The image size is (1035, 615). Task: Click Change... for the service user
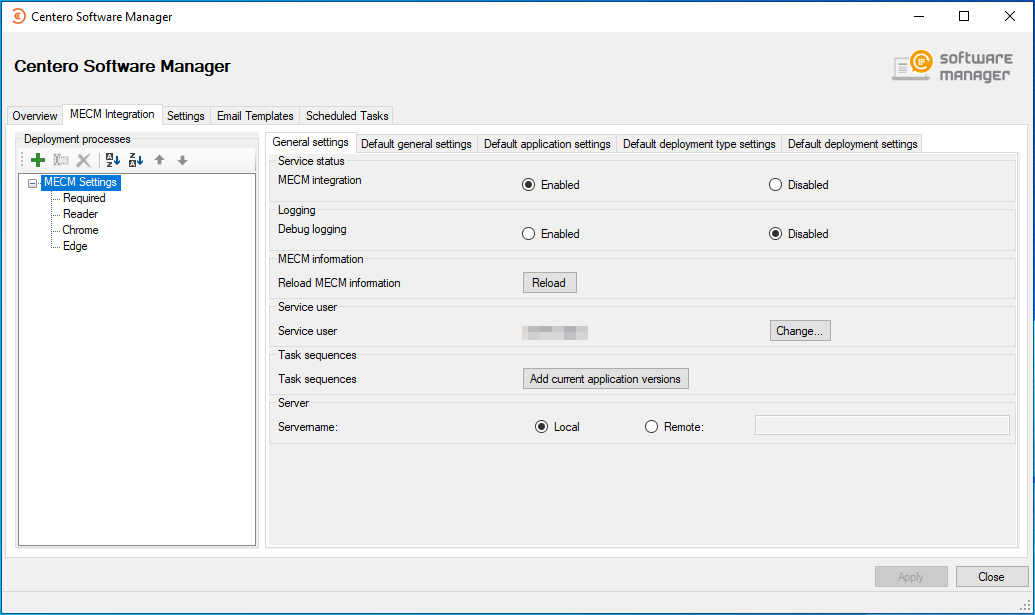[799, 331]
